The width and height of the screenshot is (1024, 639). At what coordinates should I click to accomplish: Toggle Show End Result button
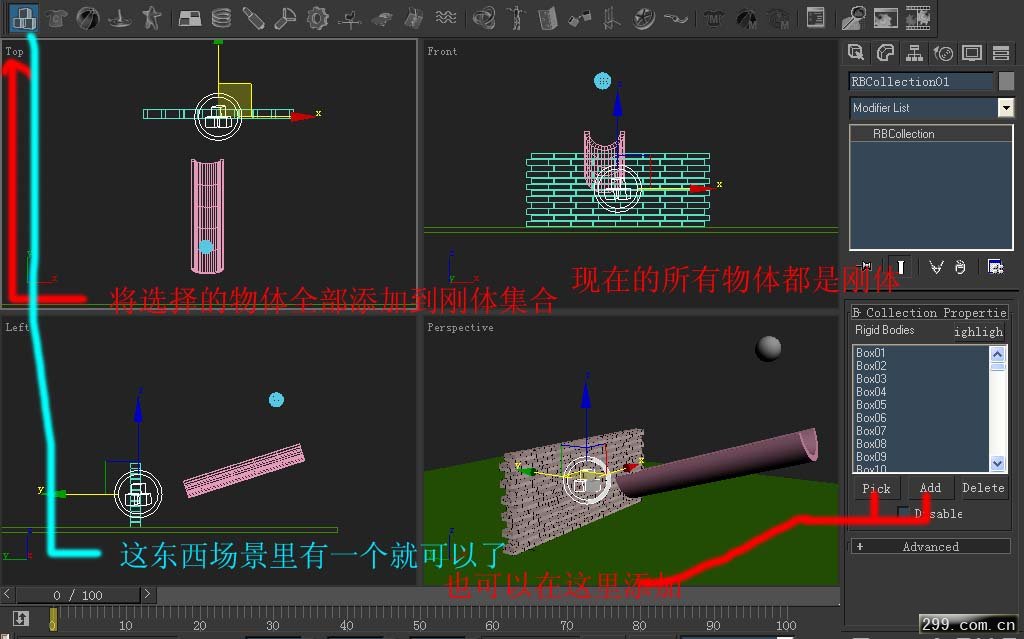[x=901, y=267]
